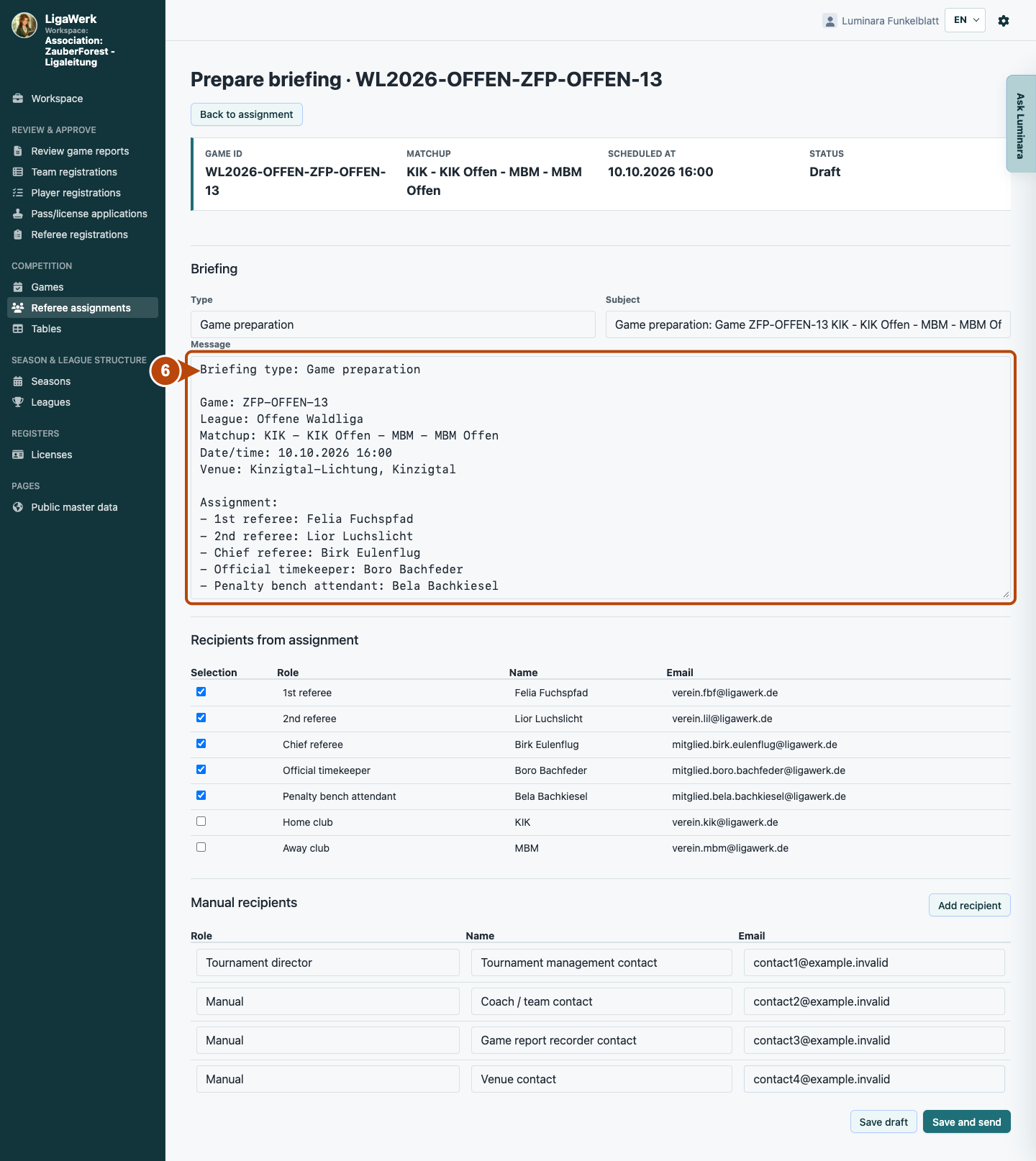Click the user avatar icon beside Luminara Funkelblatt
This screenshot has height=1161, width=1036.
[830, 21]
